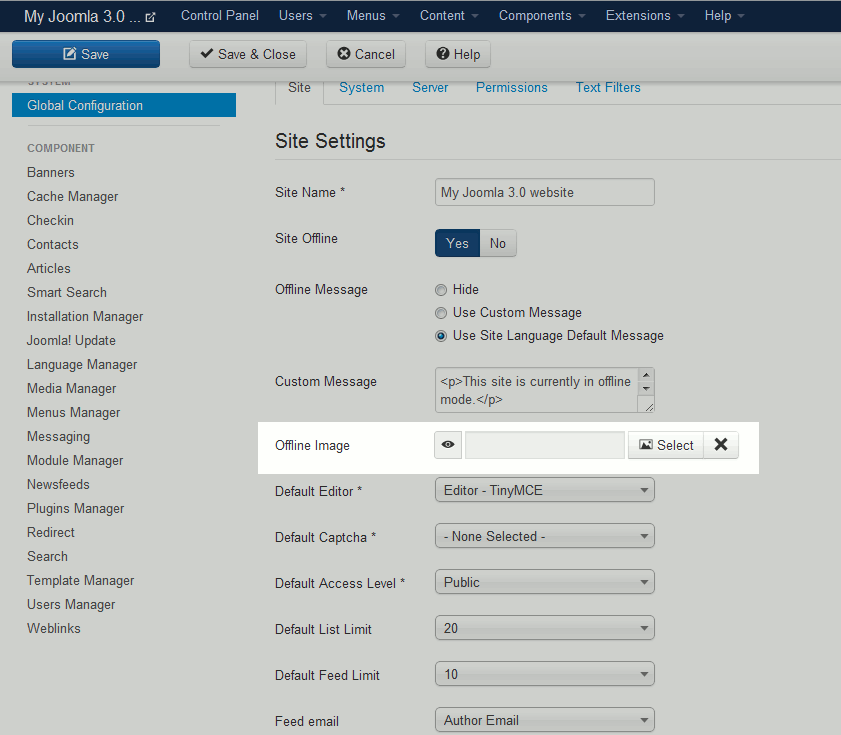Open Weblinks component settings
Screen dimensions: 841x735
(x=54, y=629)
